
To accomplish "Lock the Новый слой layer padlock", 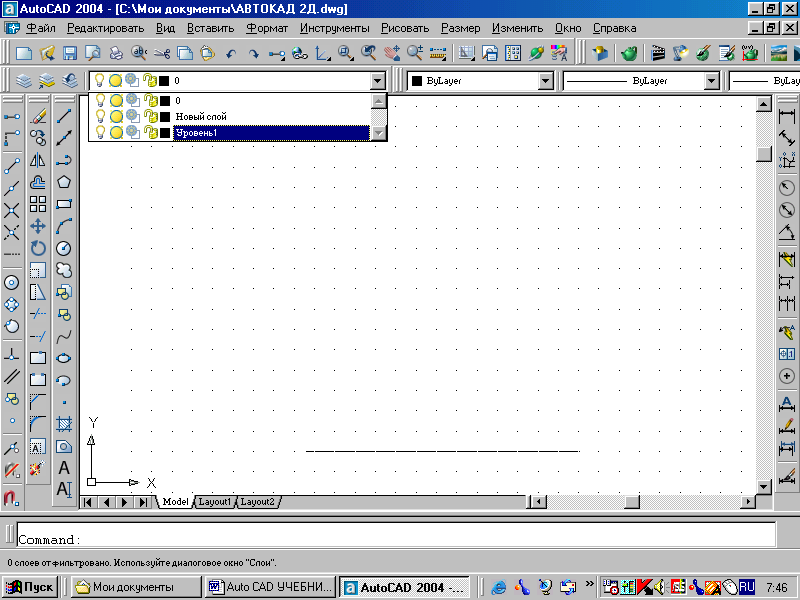I will point(151,117).
